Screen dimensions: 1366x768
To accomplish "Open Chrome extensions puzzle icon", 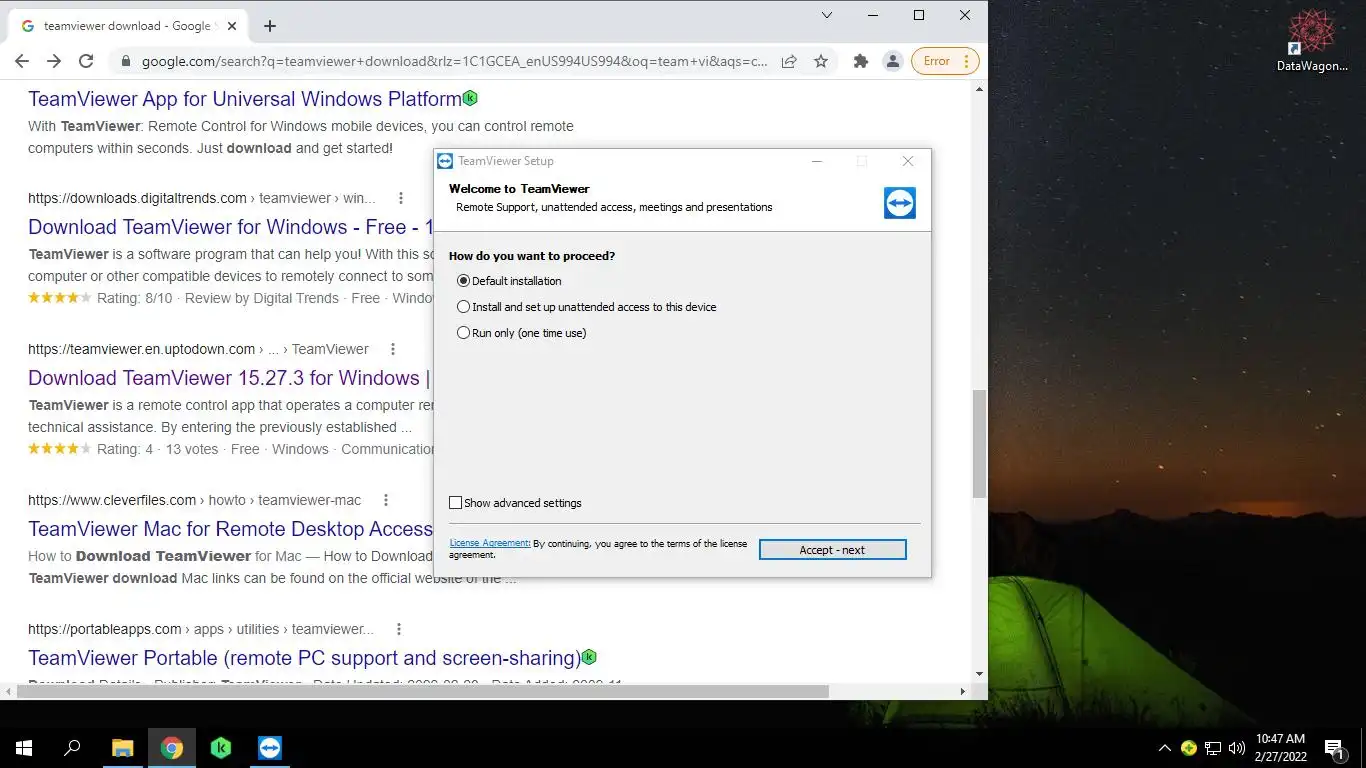I will (860, 61).
